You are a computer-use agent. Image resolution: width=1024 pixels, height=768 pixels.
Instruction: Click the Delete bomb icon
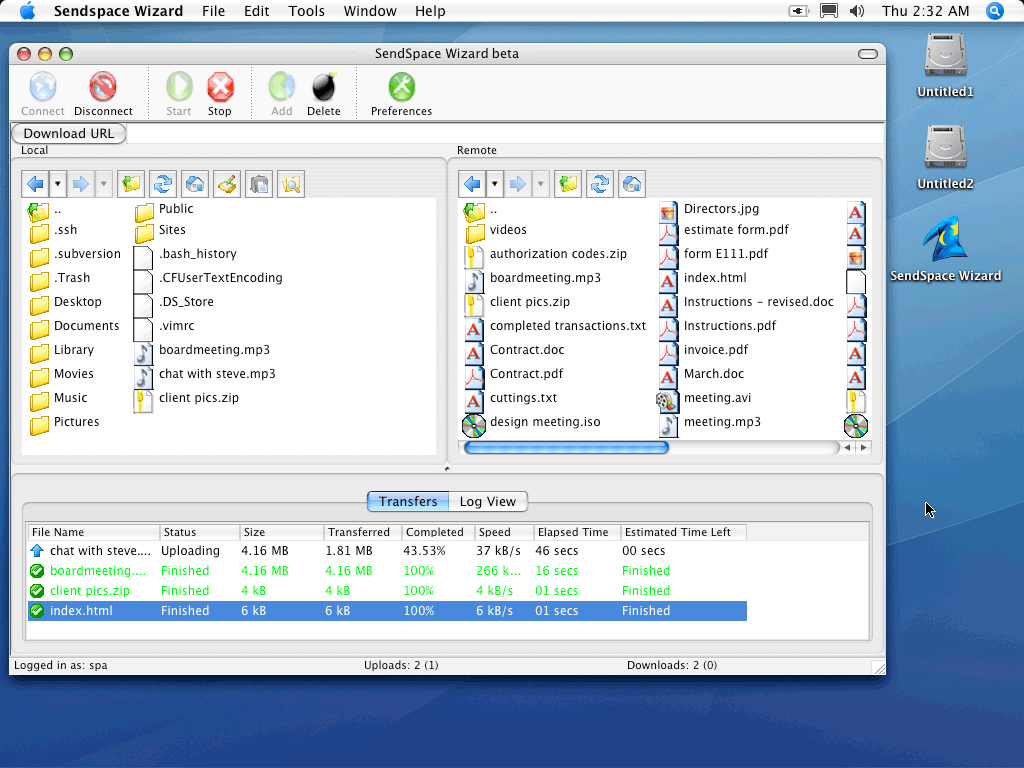pyautogui.click(x=324, y=87)
